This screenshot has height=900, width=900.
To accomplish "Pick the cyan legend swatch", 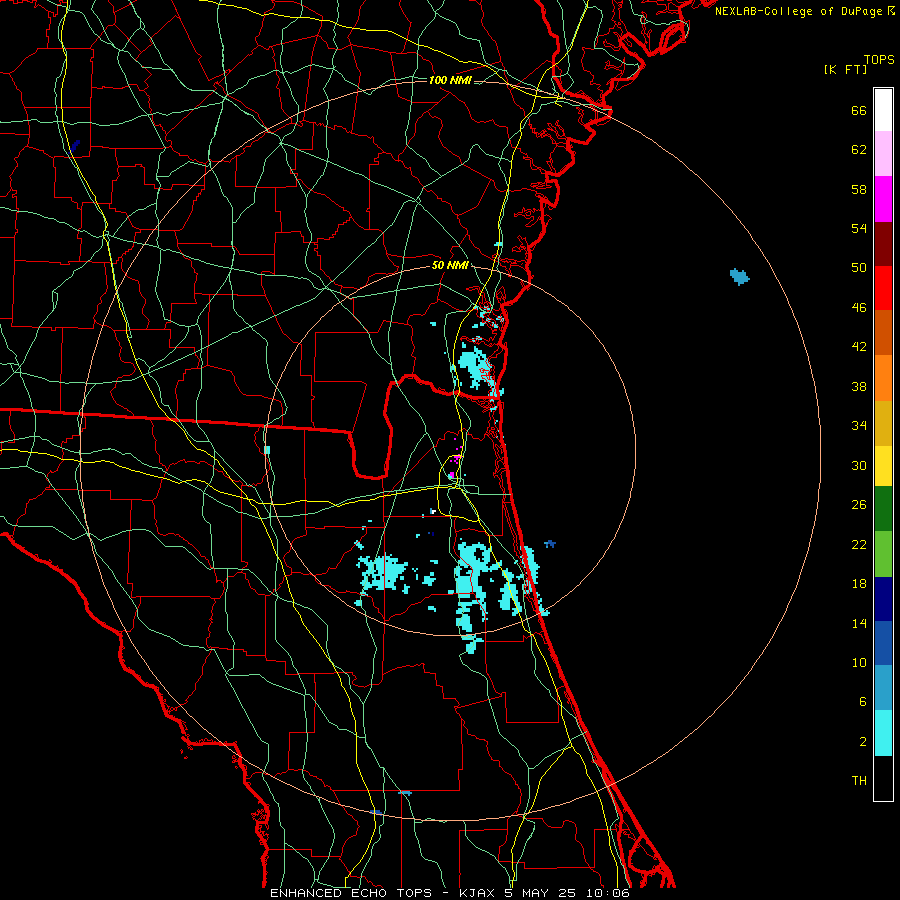I will (883, 733).
